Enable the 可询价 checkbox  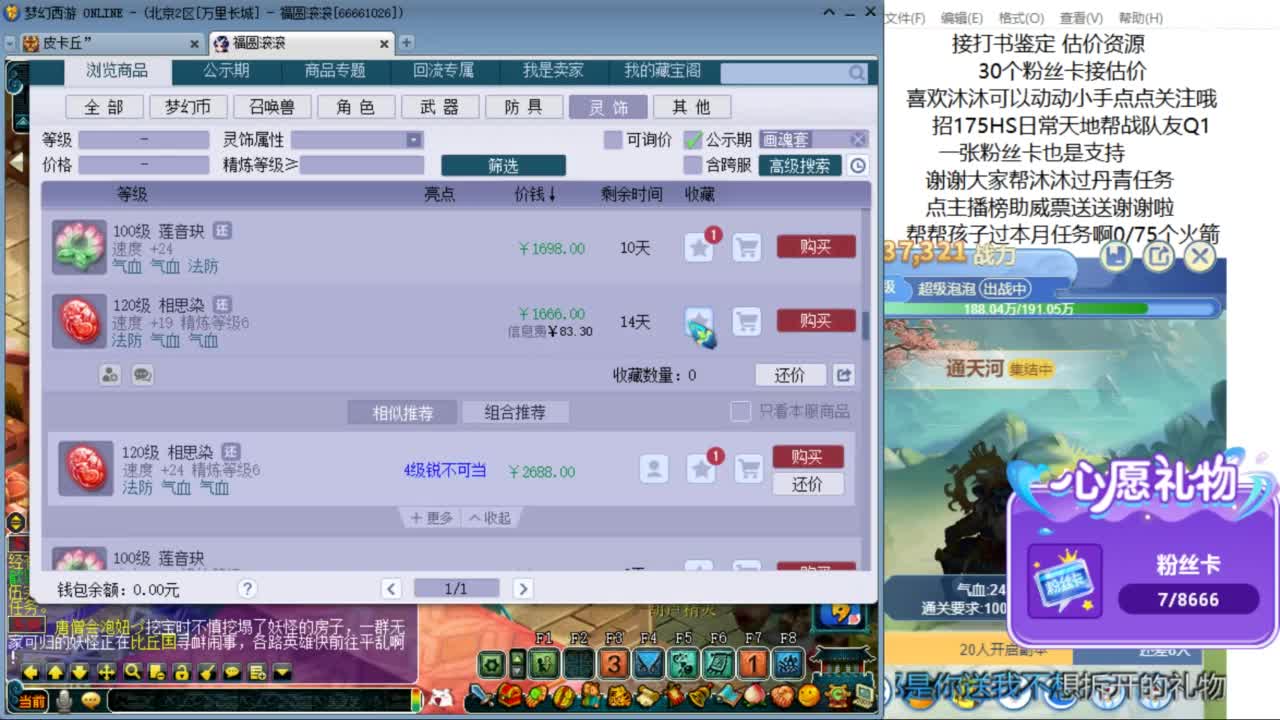(611, 138)
